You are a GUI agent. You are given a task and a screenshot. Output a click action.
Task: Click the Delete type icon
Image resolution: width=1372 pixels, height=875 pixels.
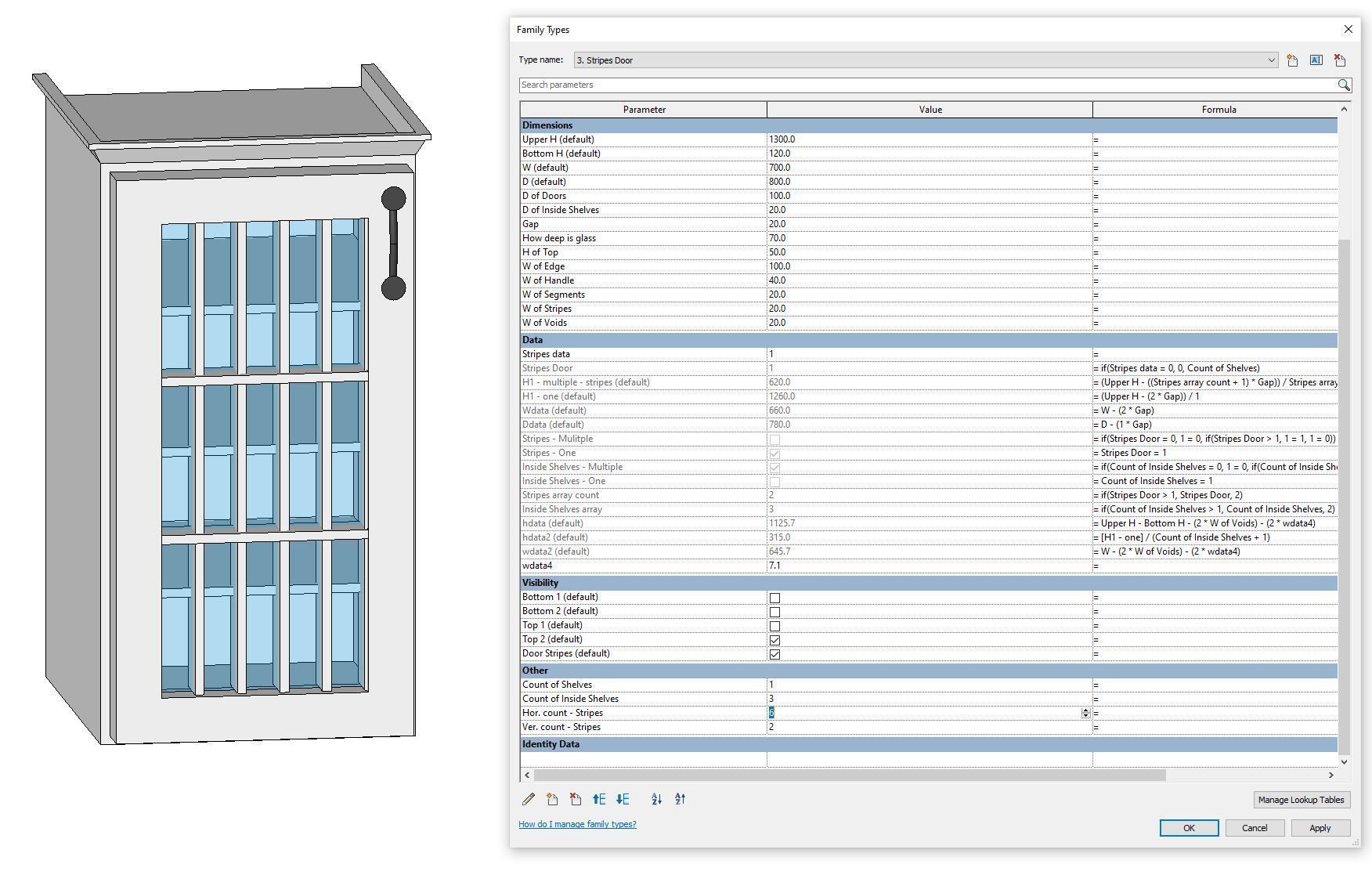1340,60
